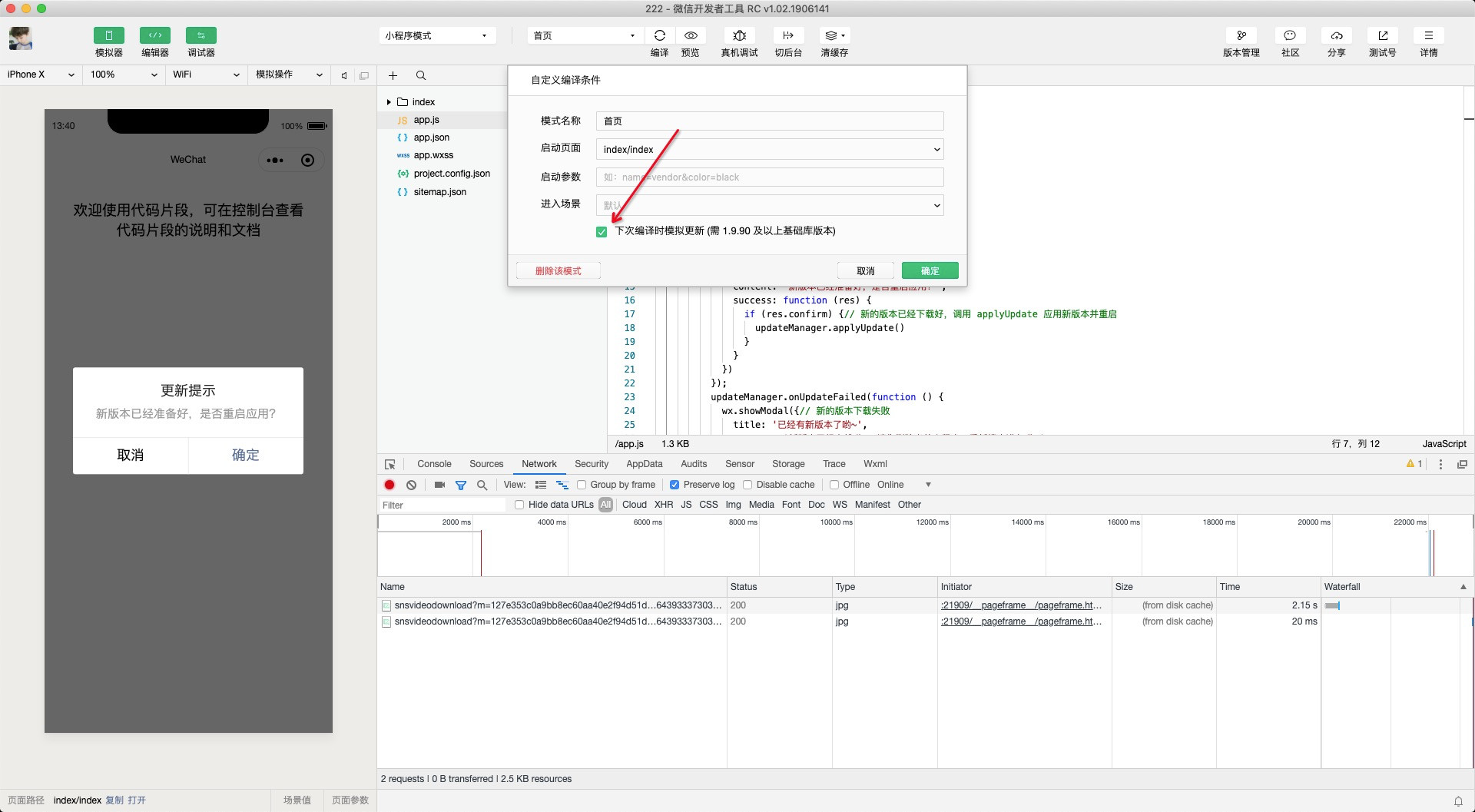Switch to the Security tab
Screen dimensions: 1475x812
pos(592,464)
